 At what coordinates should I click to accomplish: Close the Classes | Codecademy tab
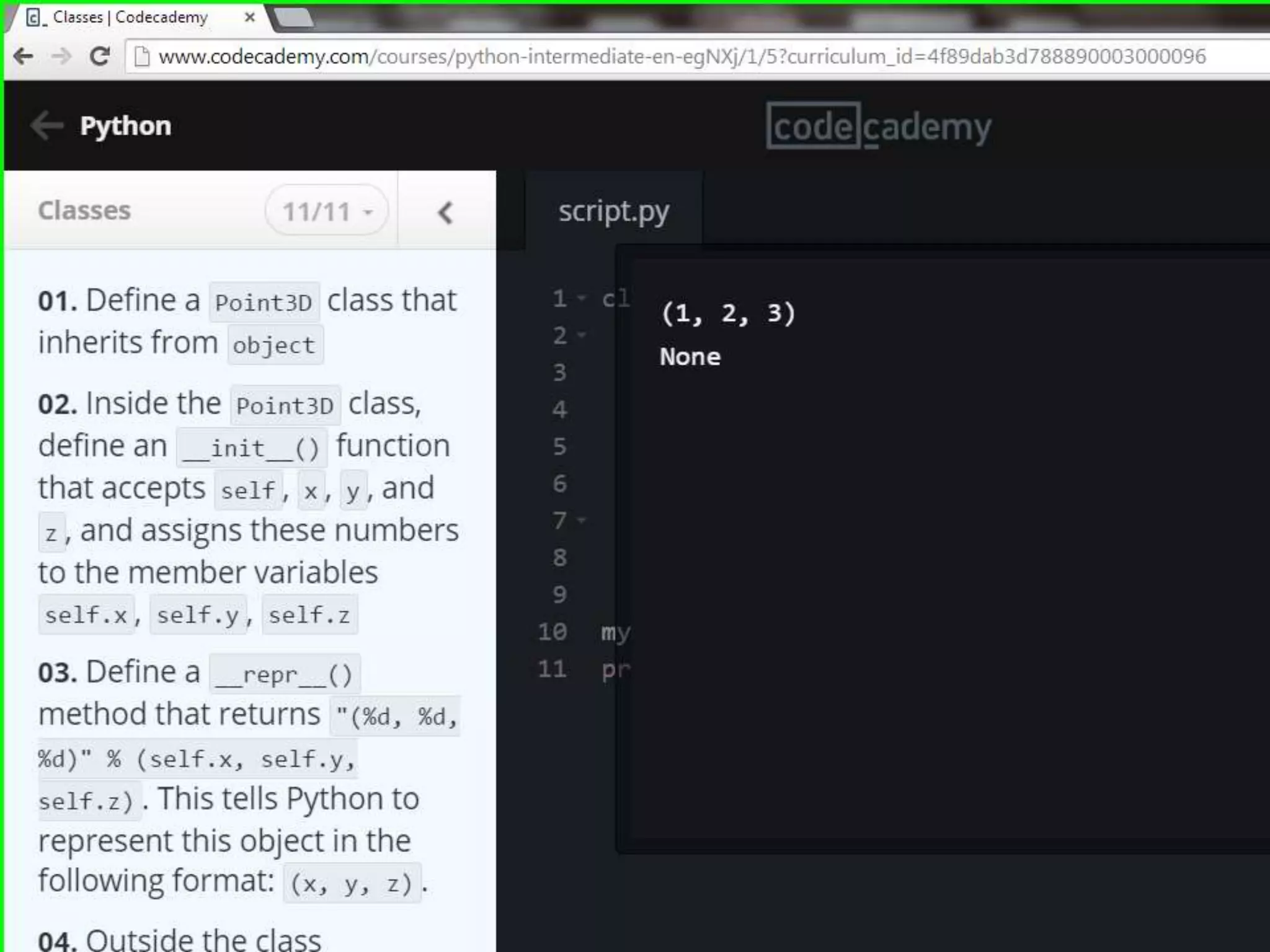[x=250, y=17]
